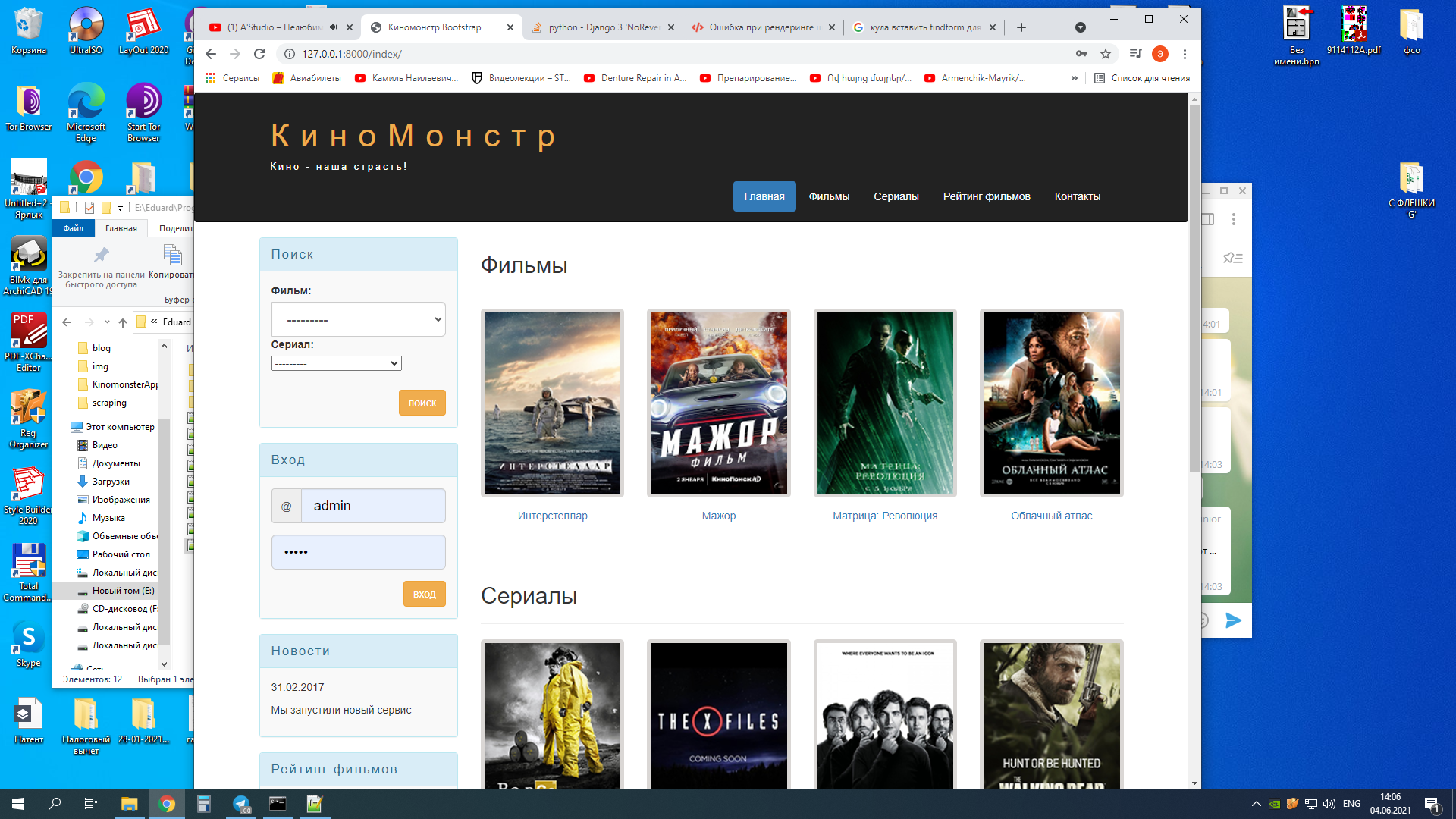Open the Фильм dropdown in search panel
This screenshot has height=819, width=1456.
(358, 319)
